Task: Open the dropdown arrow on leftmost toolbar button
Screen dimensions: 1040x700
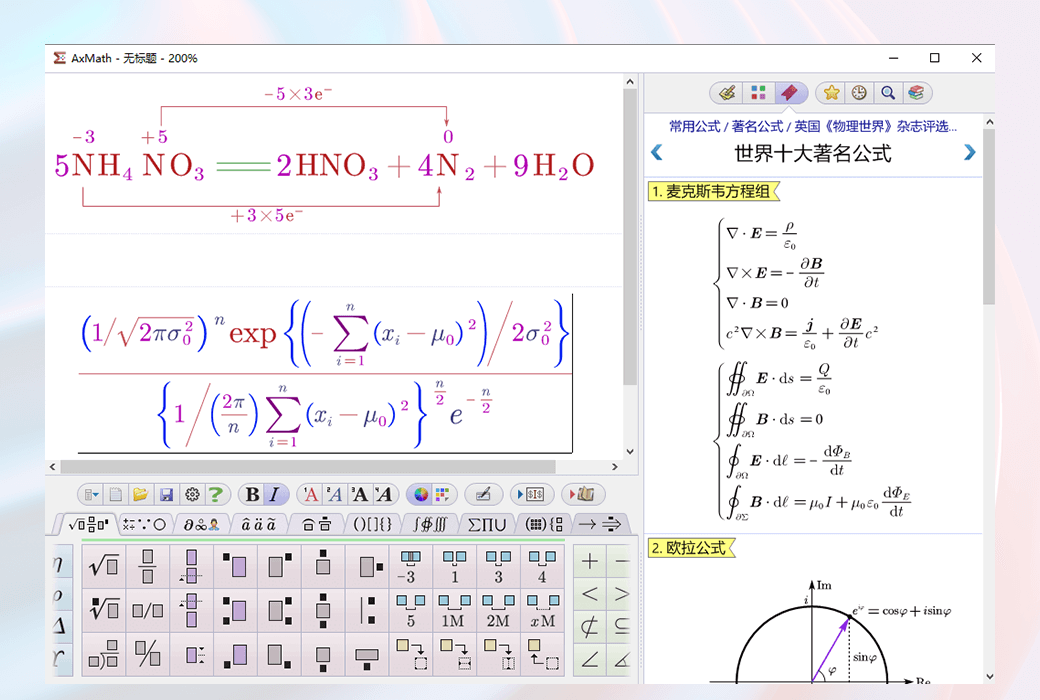Action: 96,494
